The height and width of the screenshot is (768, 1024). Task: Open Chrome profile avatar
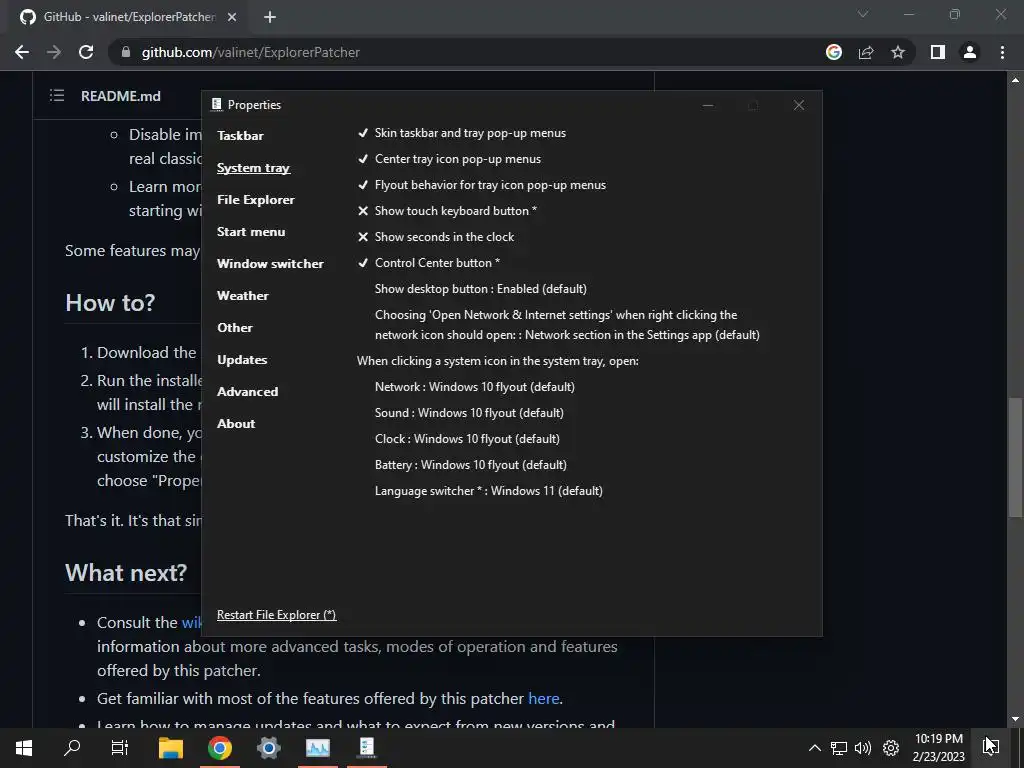pos(970,52)
